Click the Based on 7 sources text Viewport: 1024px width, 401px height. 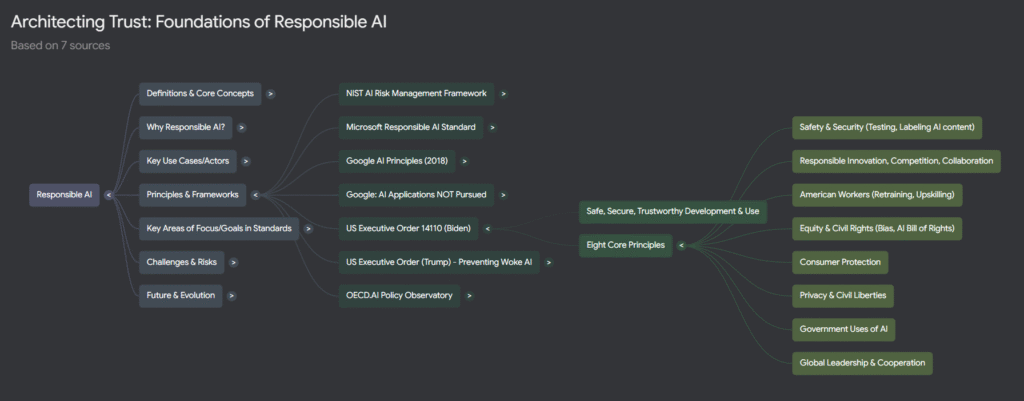pyautogui.click(x=60, y=46)
